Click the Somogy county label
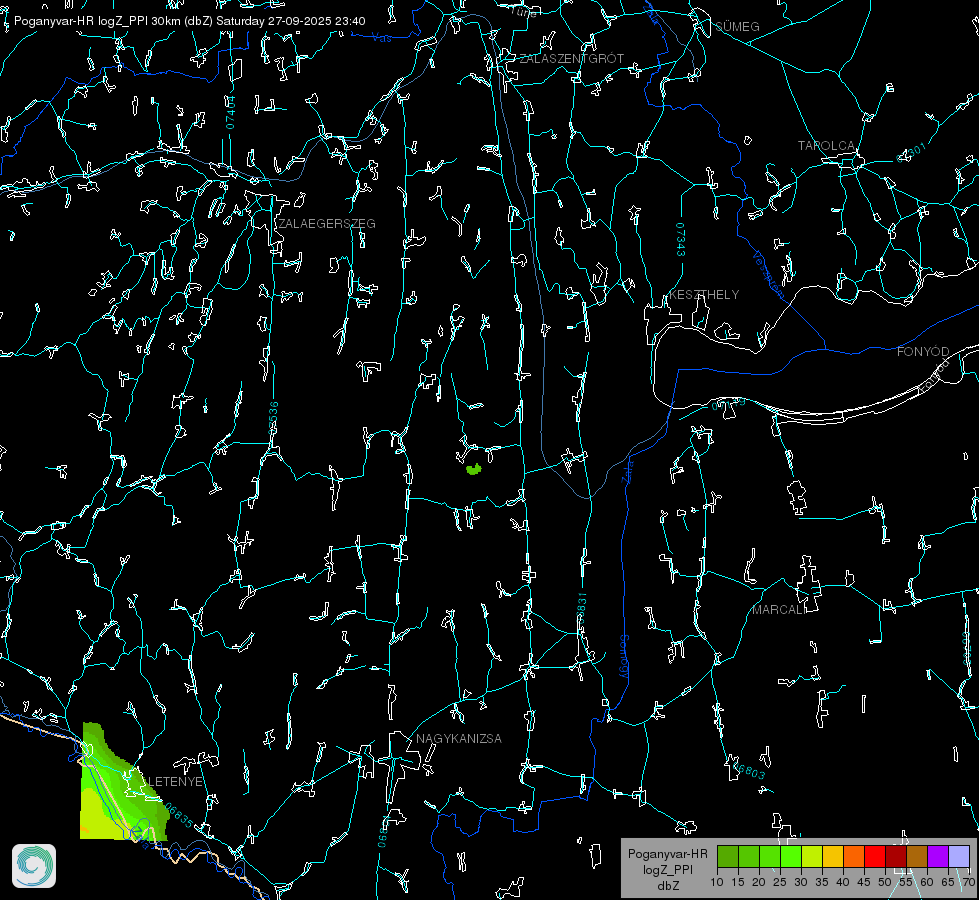Image resolution: width=979 pixels, height=900 pixels. click(624, 656)
